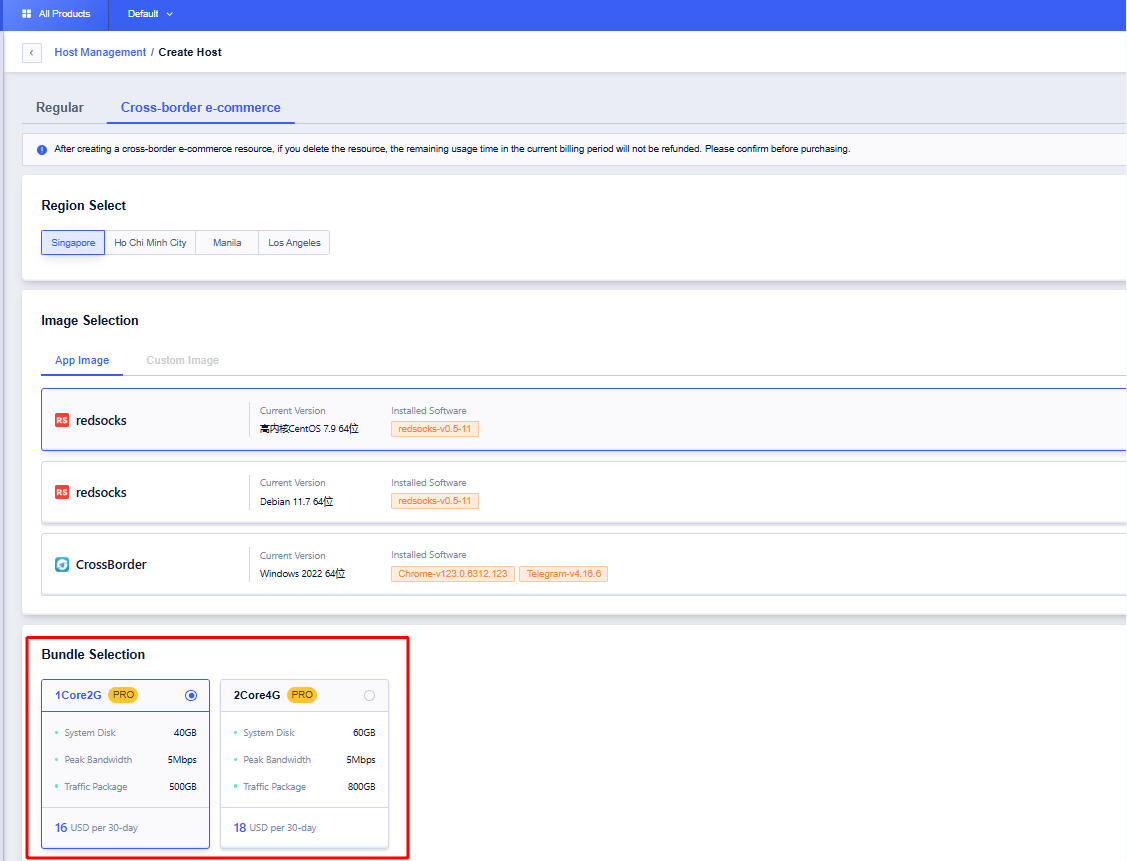Open the App Image tab
The width and height of the screenshot is (1127, 861).
click(82, 360)
